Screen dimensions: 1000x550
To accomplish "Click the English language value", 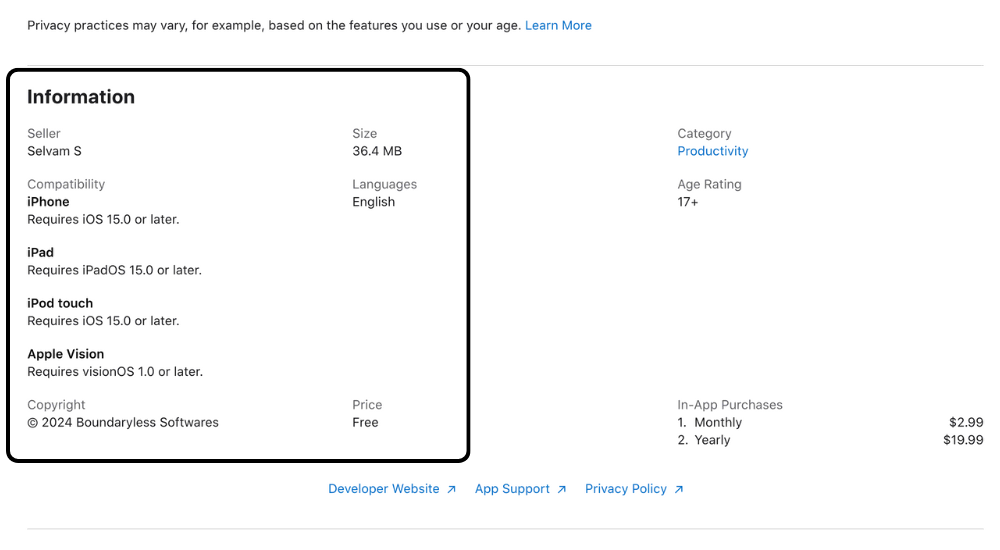I will coord(374,202).
